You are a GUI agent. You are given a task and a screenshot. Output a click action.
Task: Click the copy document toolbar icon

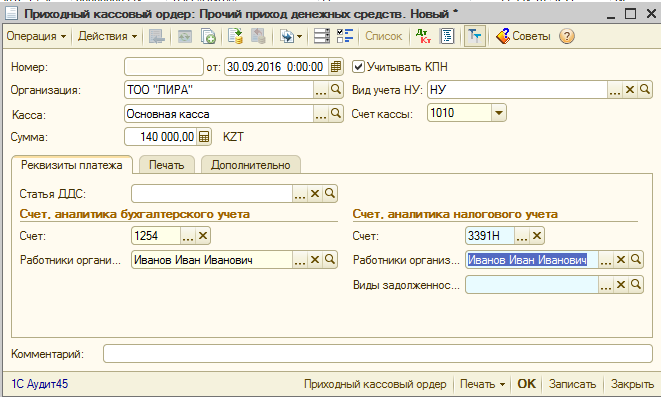point(208,36)
